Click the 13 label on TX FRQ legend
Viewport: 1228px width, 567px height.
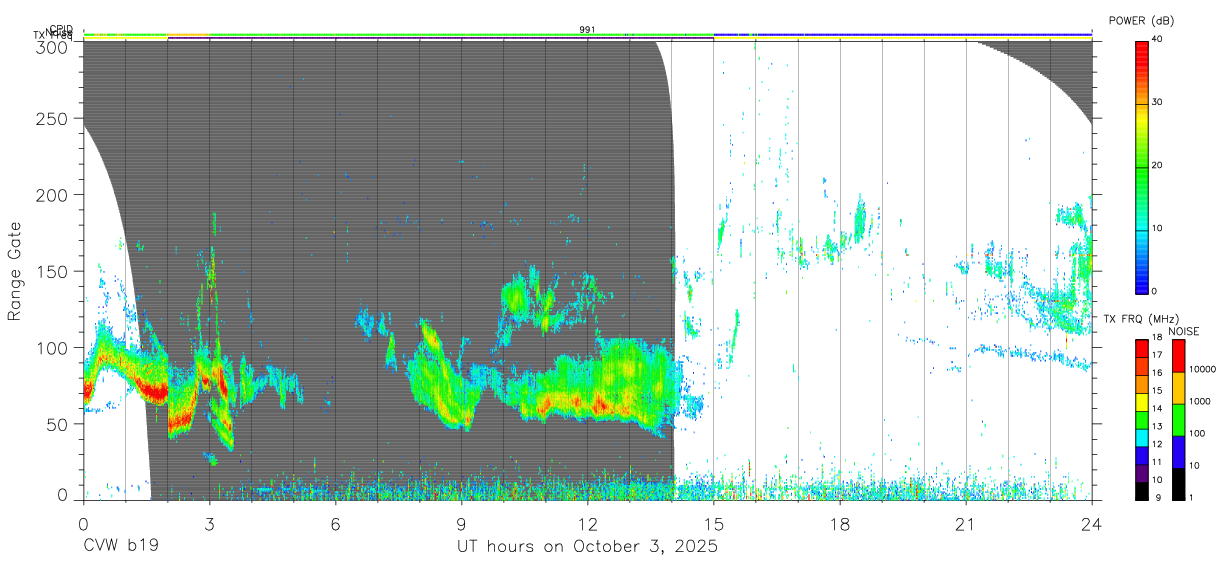(1157, 427)
